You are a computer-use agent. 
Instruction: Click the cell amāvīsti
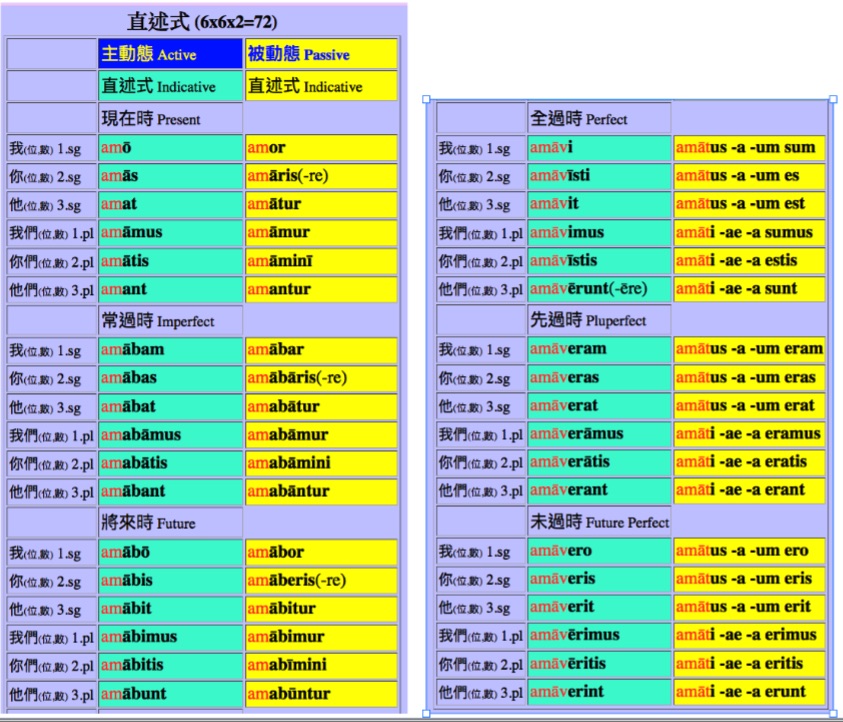(x=599, y=176)
